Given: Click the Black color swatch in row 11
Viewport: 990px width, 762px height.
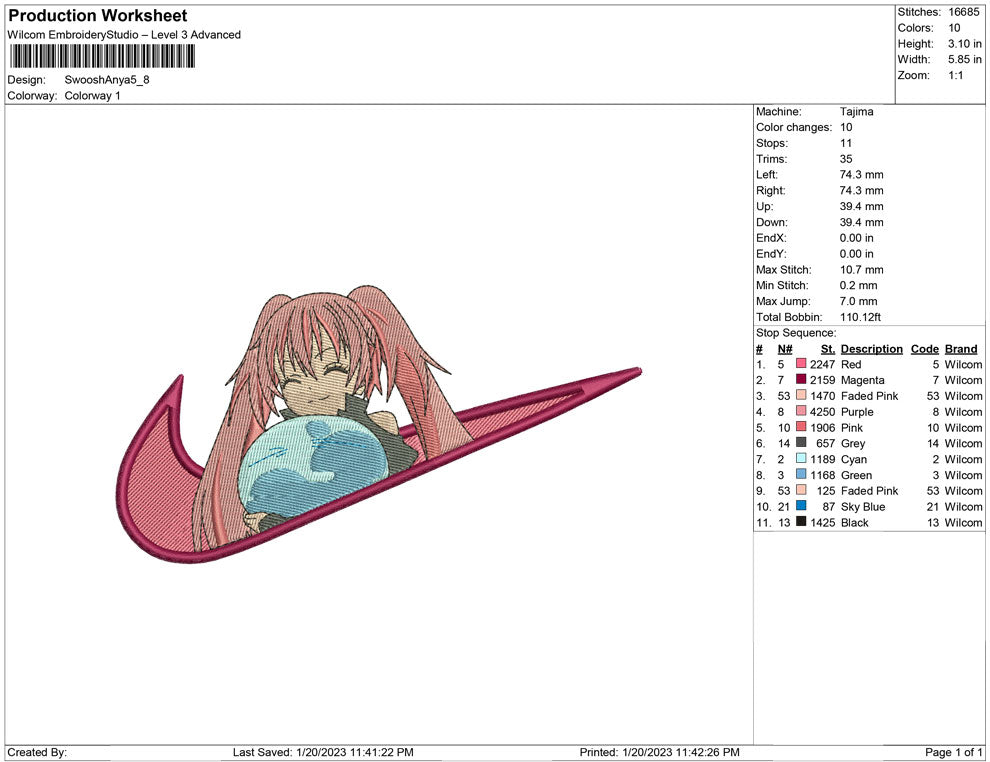Looking at the screenshot, I should point(801,521).
